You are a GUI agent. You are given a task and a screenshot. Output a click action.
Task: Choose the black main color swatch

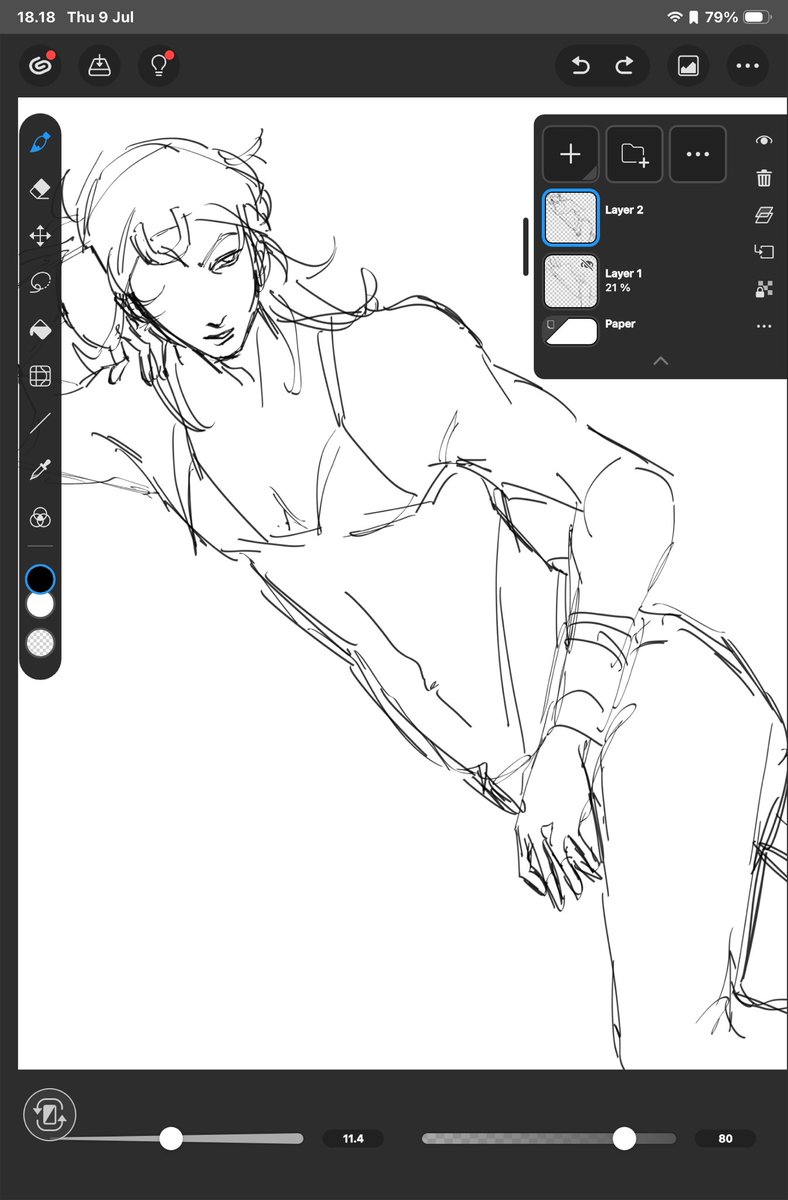40,579
